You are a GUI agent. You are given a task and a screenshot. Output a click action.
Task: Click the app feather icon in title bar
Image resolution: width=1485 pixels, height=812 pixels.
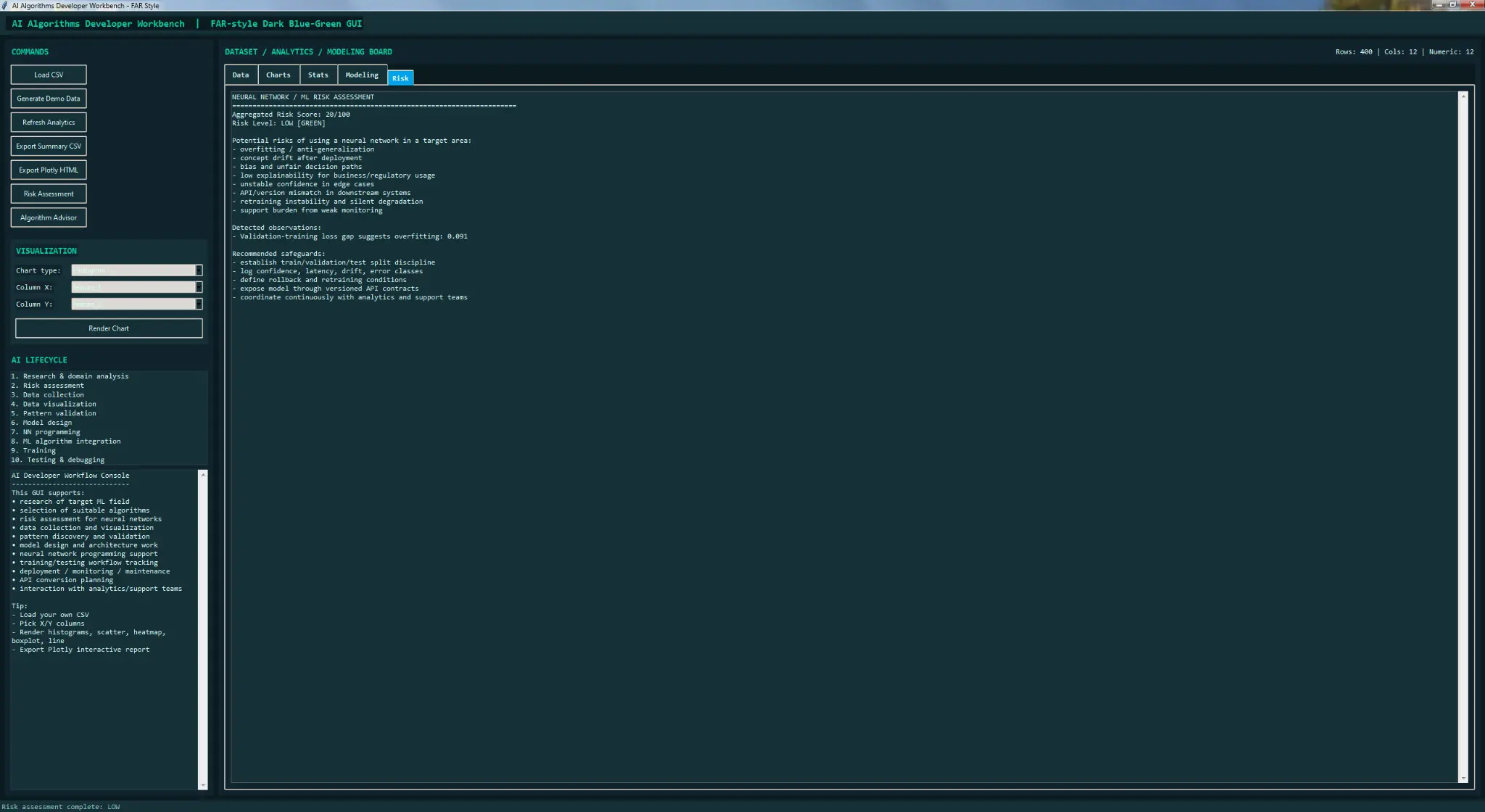point(6,5)
